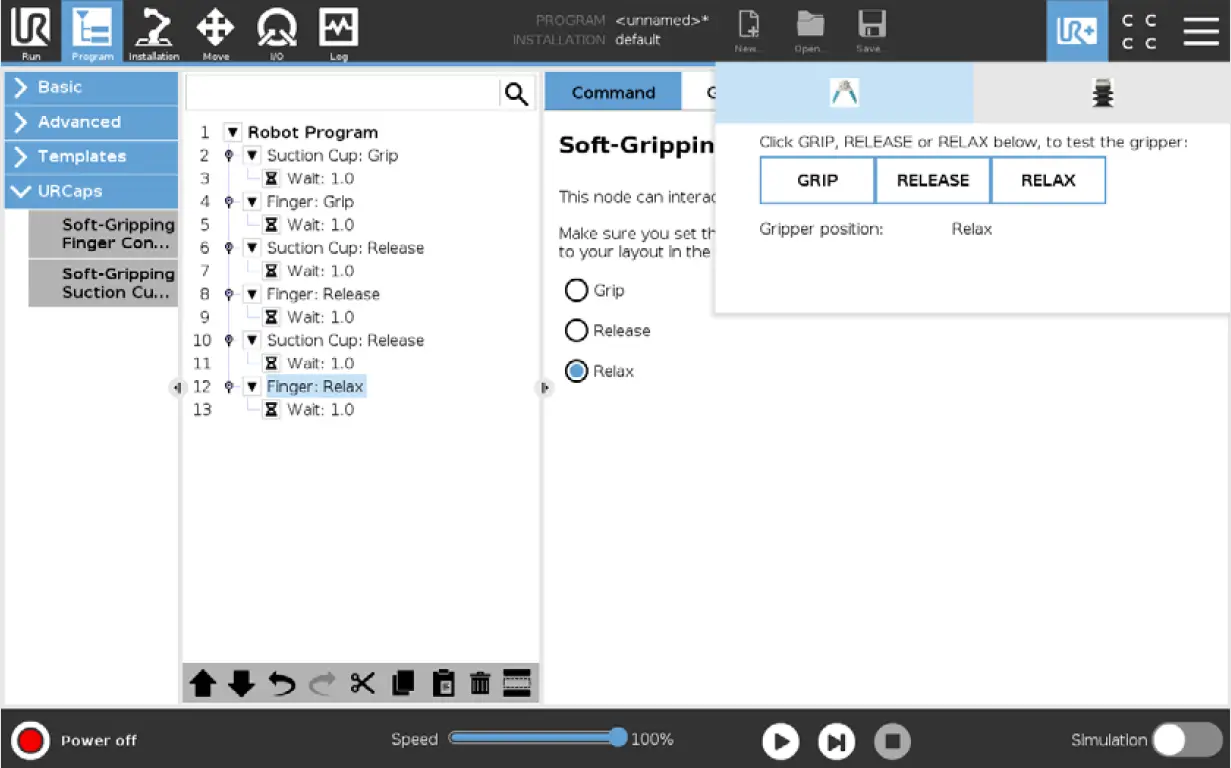Select the suction cup tab icon

1102,94
